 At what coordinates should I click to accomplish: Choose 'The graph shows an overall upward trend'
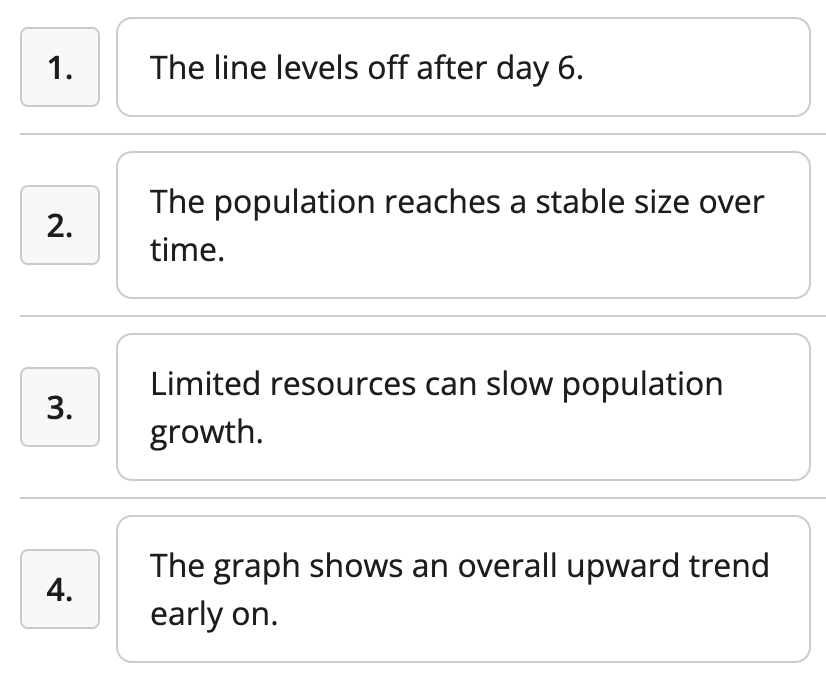[x=463, y=589]
